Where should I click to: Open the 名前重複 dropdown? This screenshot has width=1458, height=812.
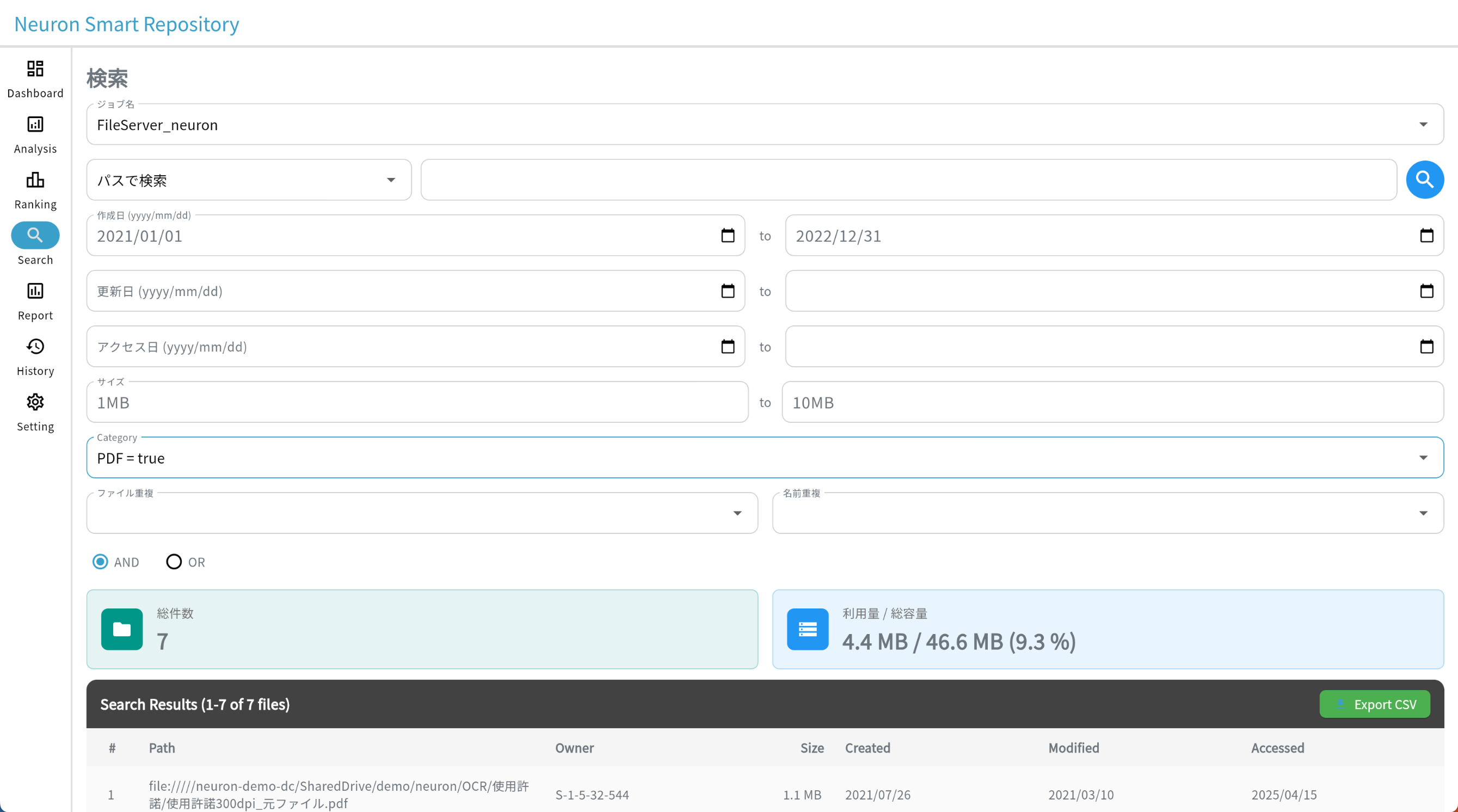[1108, 513]
